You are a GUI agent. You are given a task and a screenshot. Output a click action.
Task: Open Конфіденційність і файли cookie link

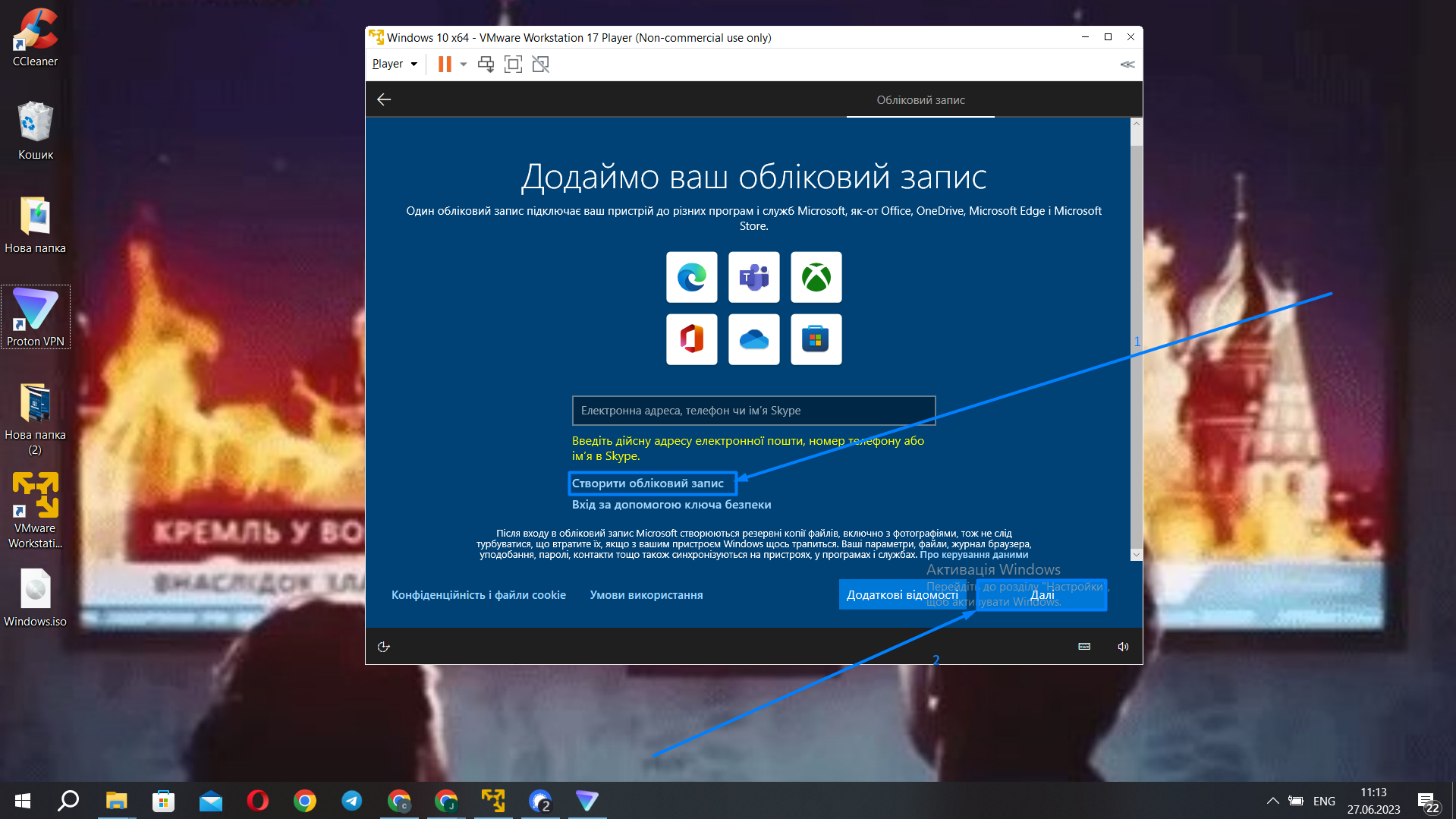point(479,595)
